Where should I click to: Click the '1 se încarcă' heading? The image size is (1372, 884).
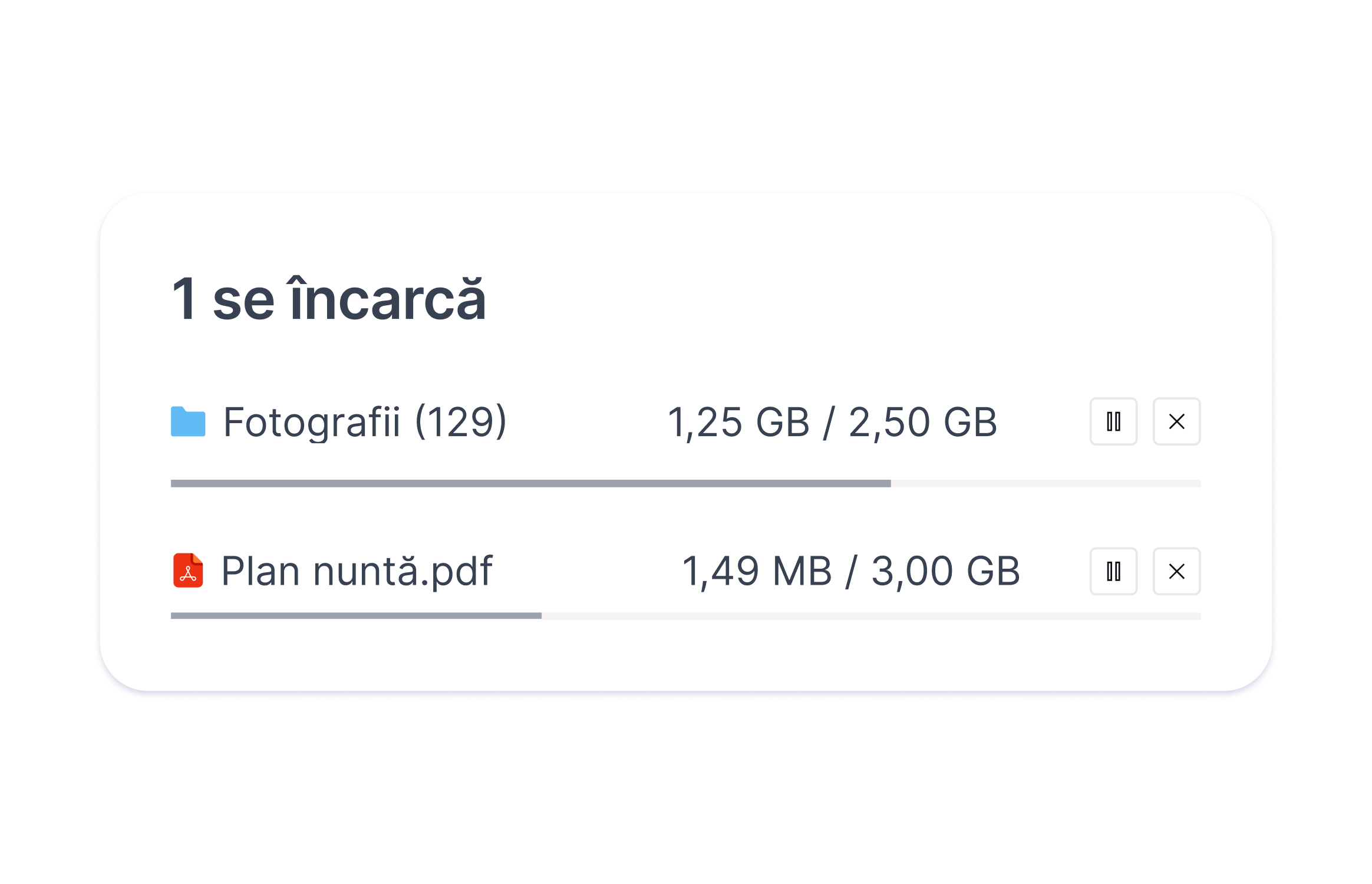329,298
